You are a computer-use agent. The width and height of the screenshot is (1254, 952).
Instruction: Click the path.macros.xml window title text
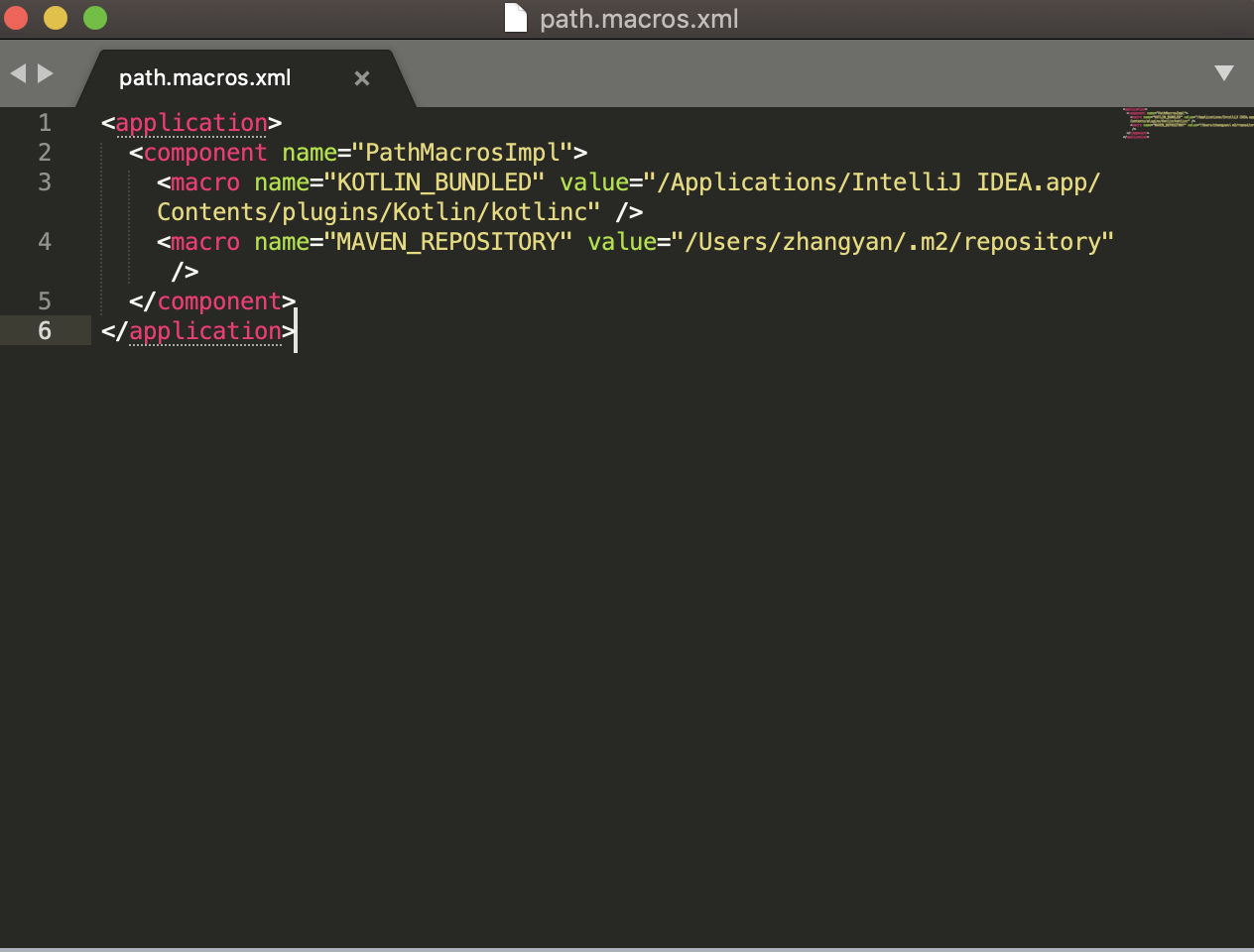click(x=639, y=19)
